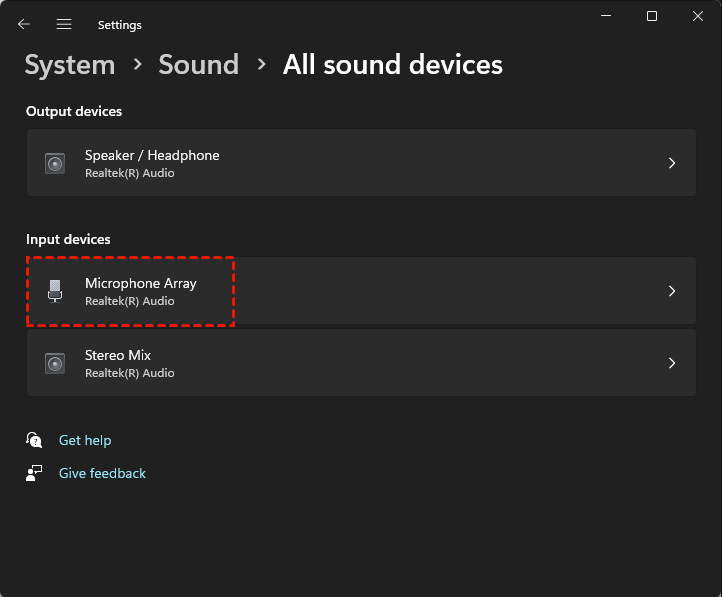Open the Get help link
722x597 pixels.
point(85,440)
